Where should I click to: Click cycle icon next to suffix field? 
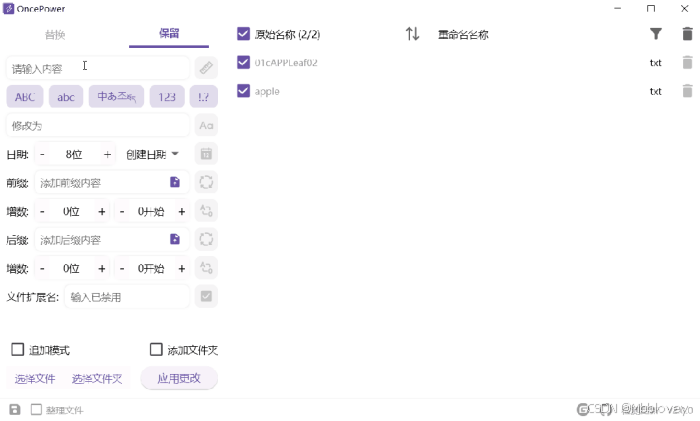coord(206,239)
